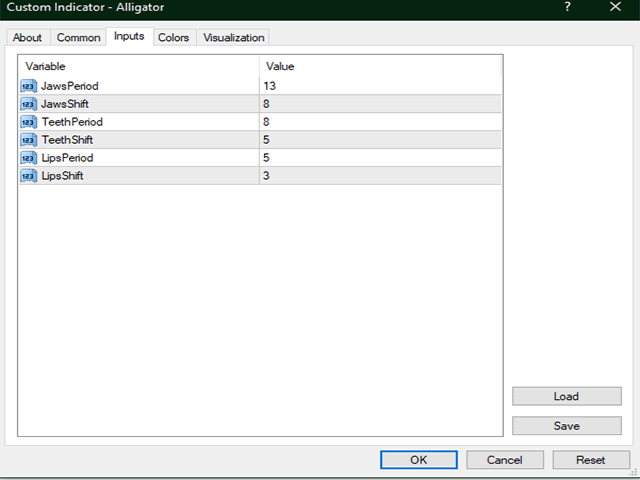640x480 pixels.
Task: Click the TeethShift value cell
Action: click(380, 140)
